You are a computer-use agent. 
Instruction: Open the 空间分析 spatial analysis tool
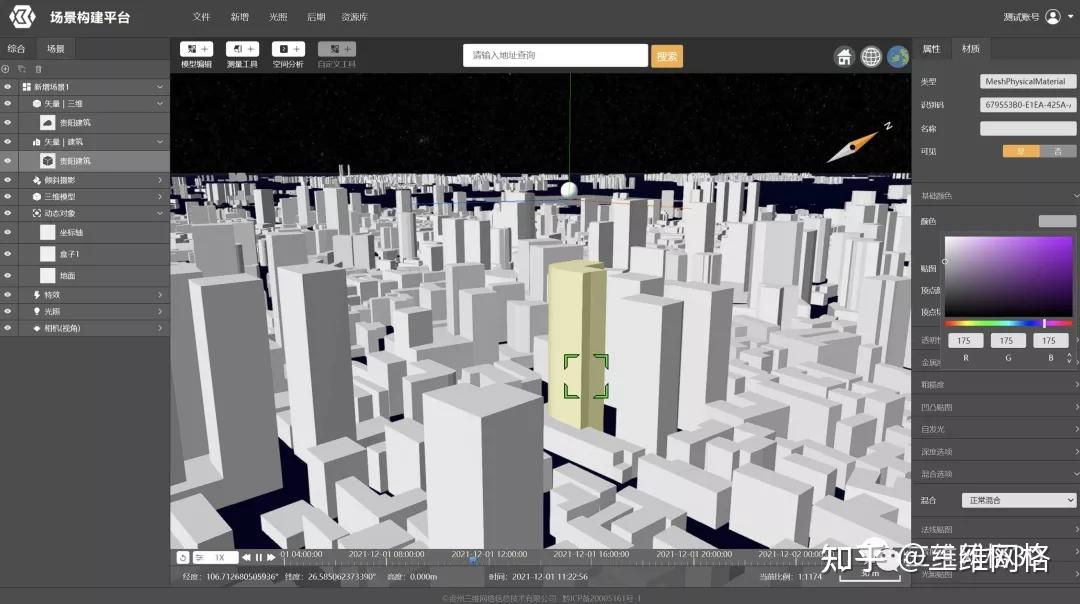click(x=288, y=54)
